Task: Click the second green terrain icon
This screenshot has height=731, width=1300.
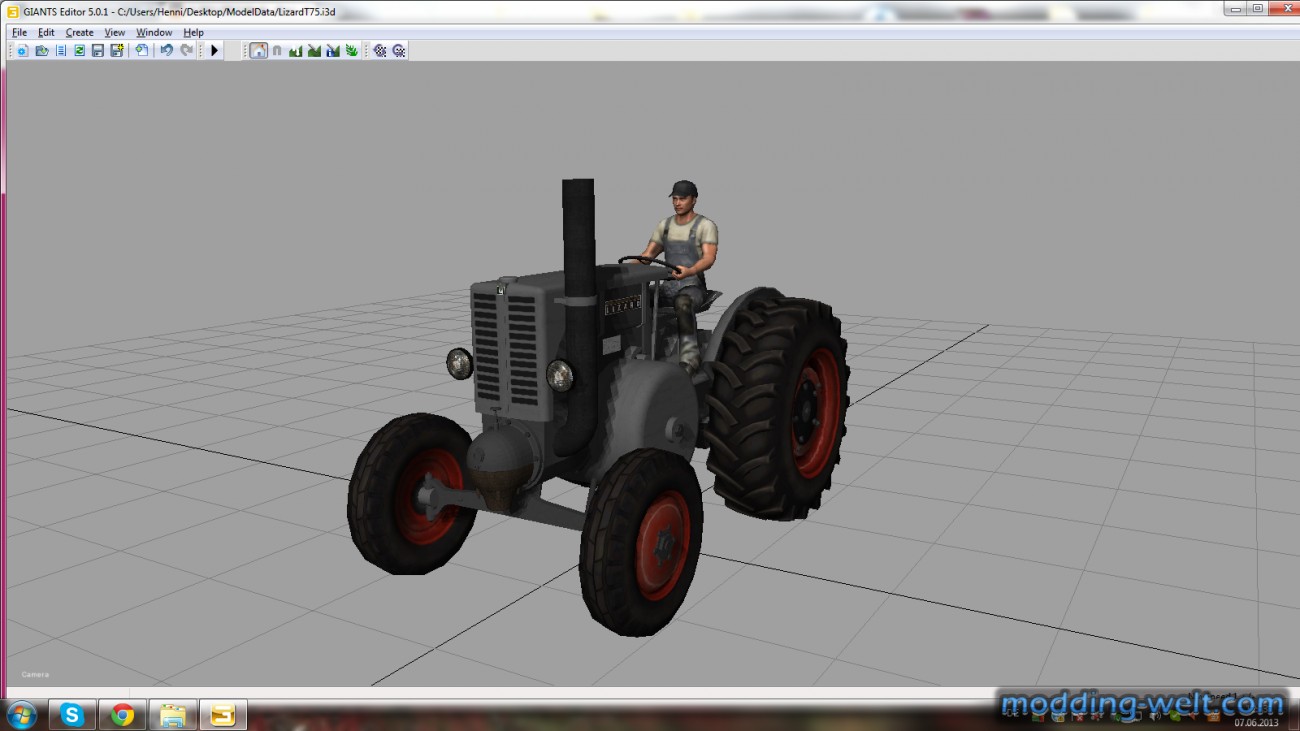Action: coord(314,50)
